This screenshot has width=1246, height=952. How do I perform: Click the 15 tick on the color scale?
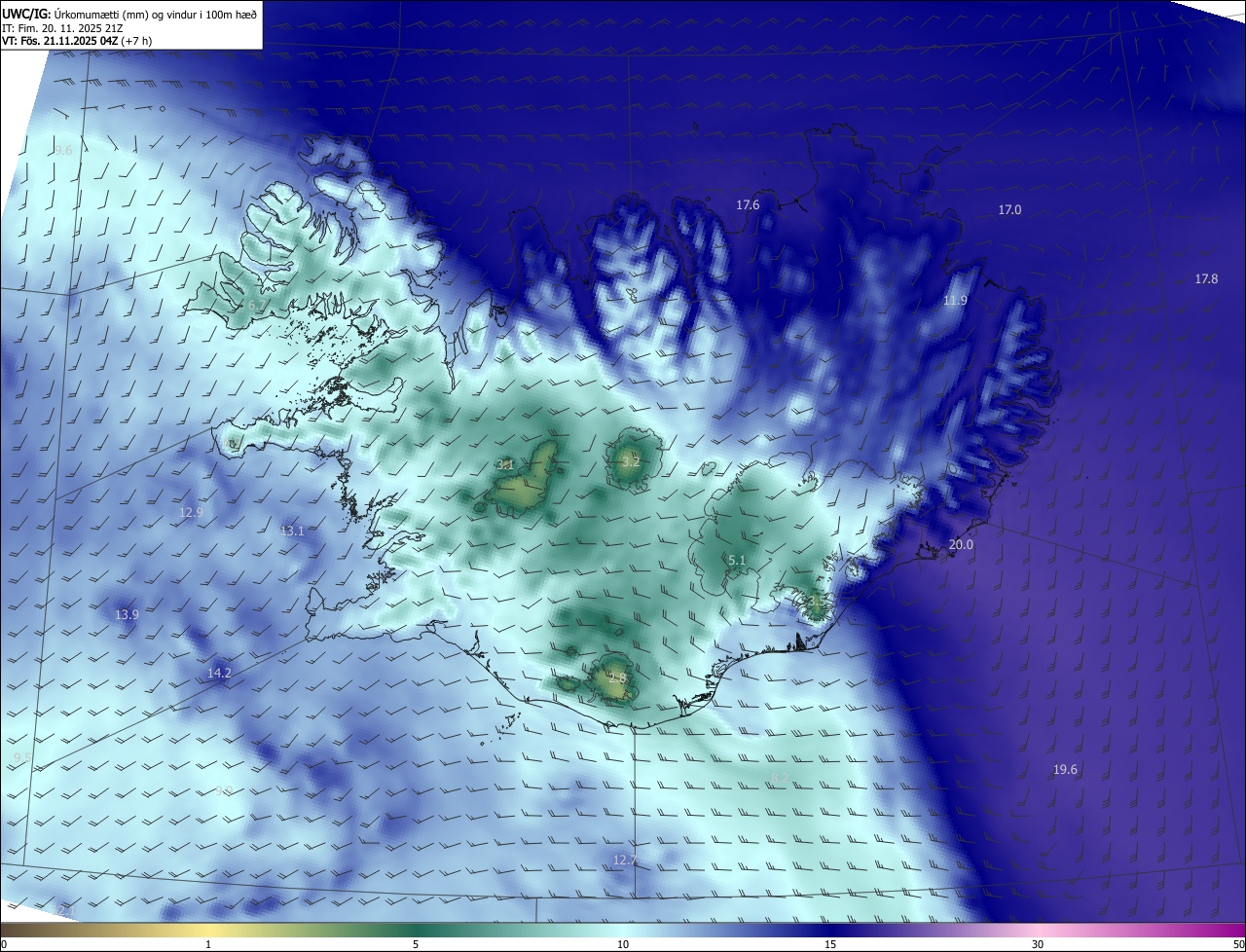(830, 944)
